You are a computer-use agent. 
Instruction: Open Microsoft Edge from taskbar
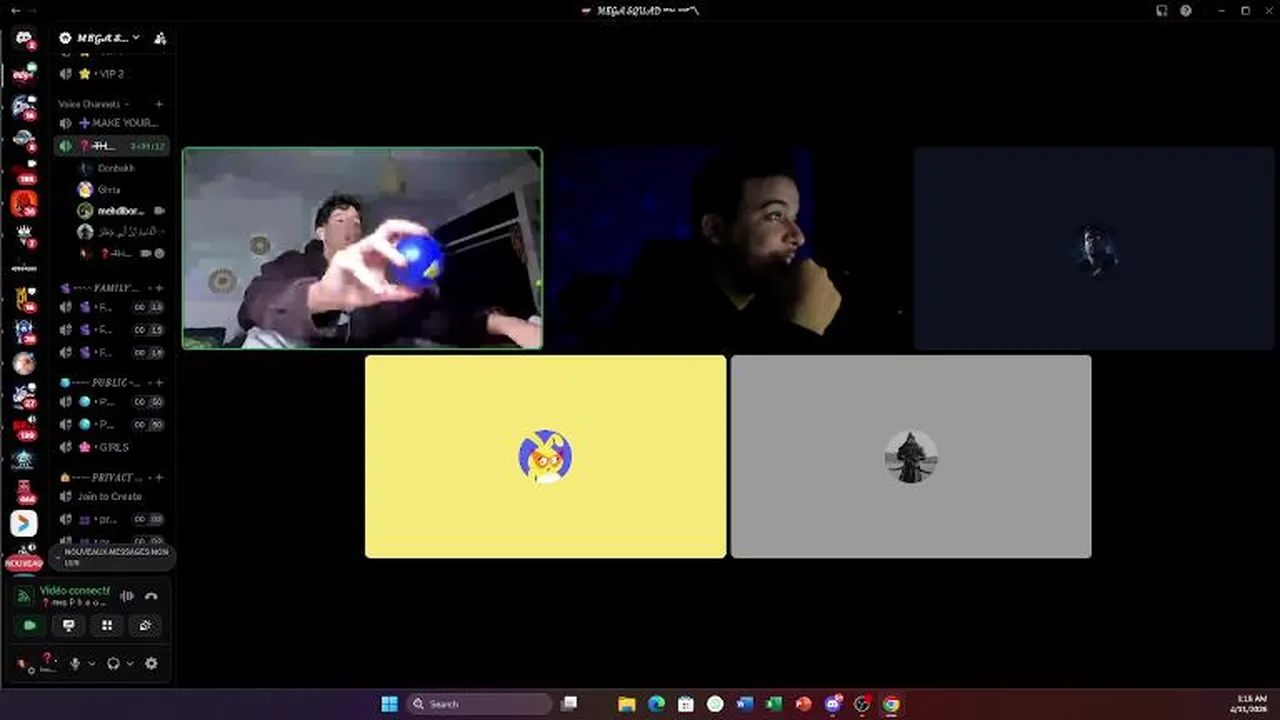click(x=656, y=704)
